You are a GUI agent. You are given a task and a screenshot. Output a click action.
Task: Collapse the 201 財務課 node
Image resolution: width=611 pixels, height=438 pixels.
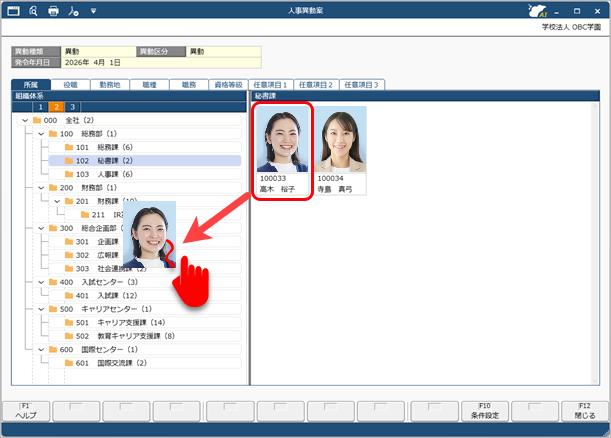click(x=57, y=201)
